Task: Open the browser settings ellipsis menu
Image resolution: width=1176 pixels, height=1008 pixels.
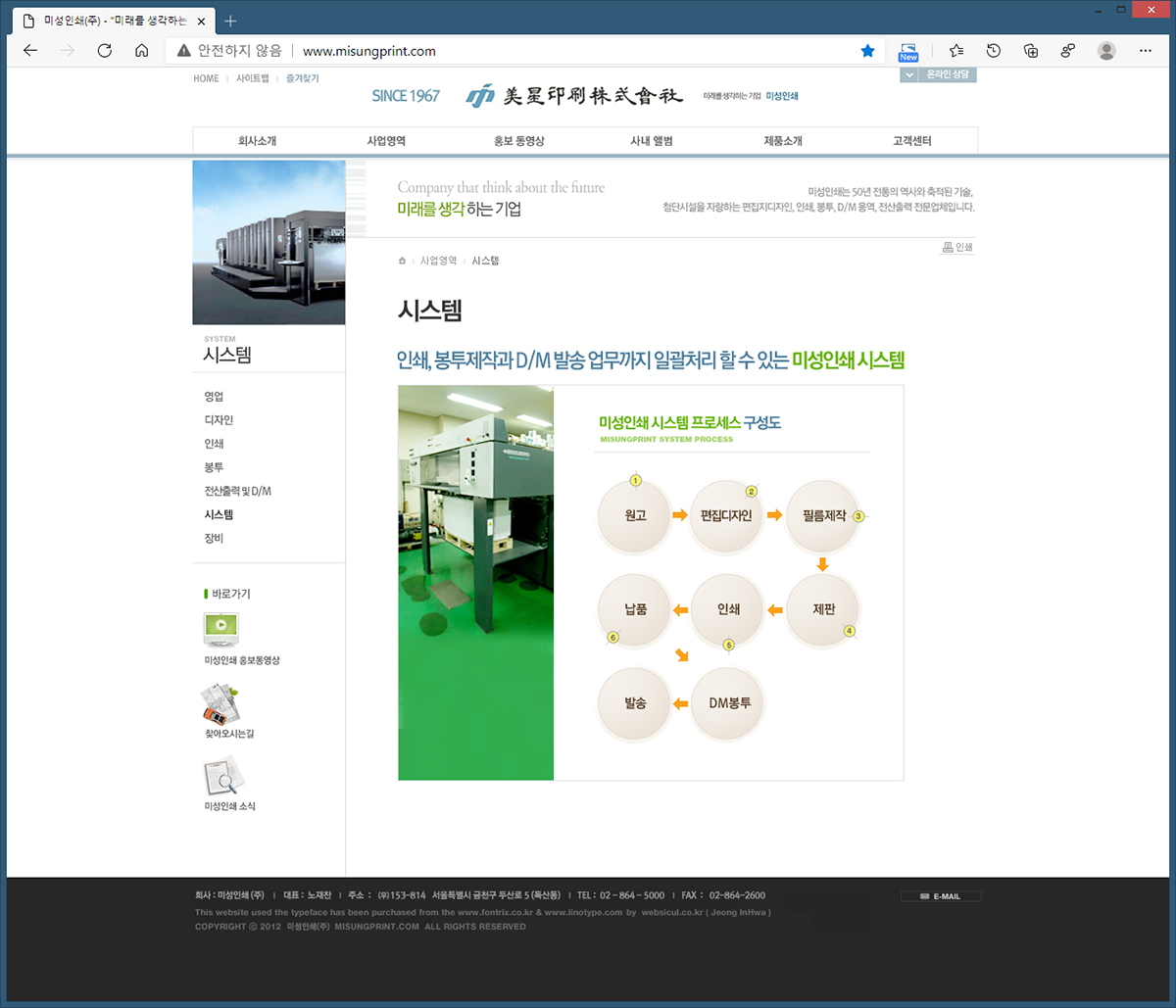Action: point(1145,51)
